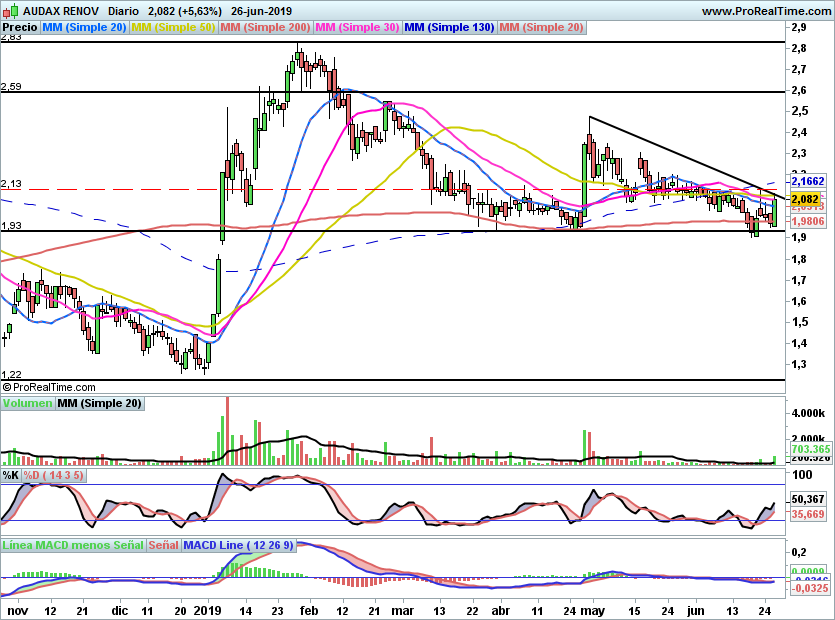Select the Línea MACD menos Señal label

coord(73,545)
